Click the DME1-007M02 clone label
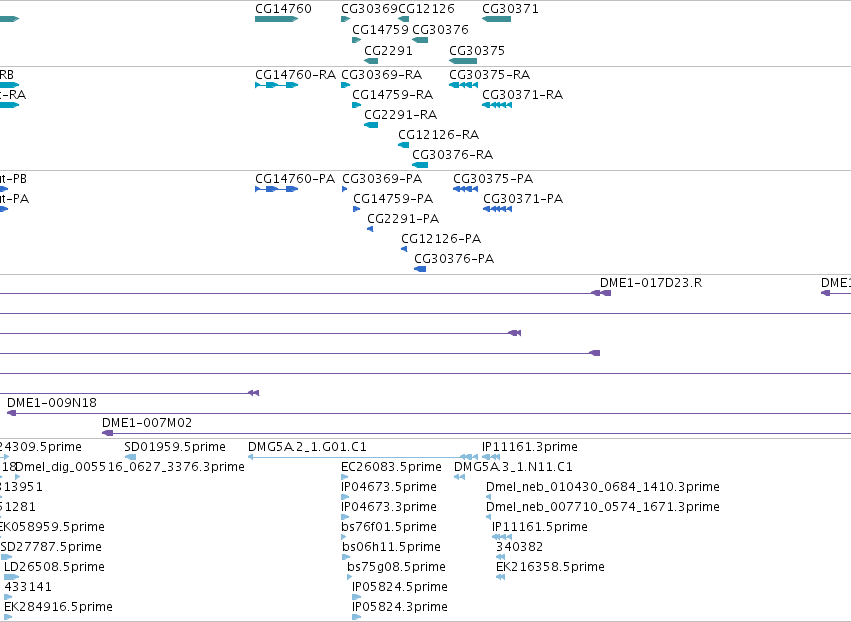The width and height of the screenshot is (851, 622). pos(147,423)
